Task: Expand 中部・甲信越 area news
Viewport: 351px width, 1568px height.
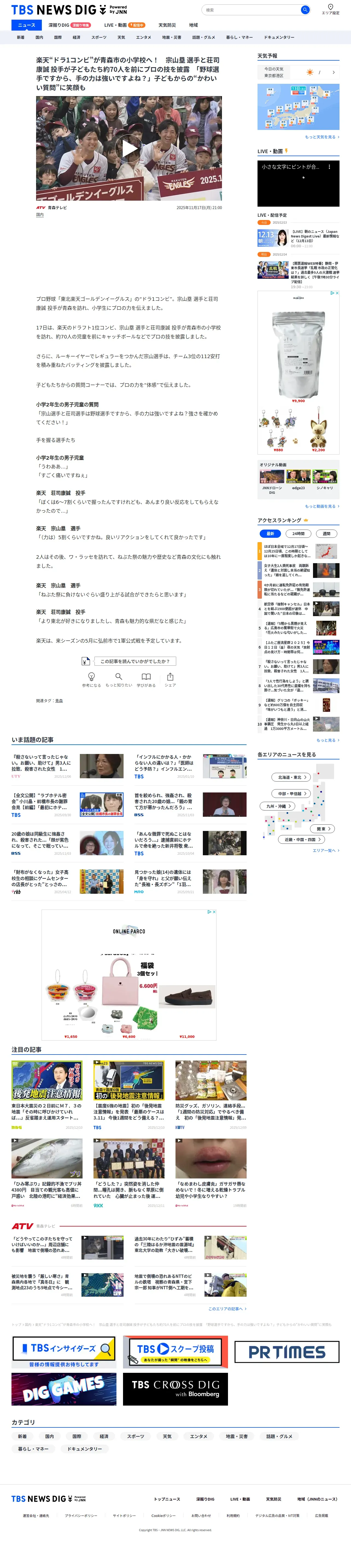Action: pyautogui.click(x=291, y=794)
